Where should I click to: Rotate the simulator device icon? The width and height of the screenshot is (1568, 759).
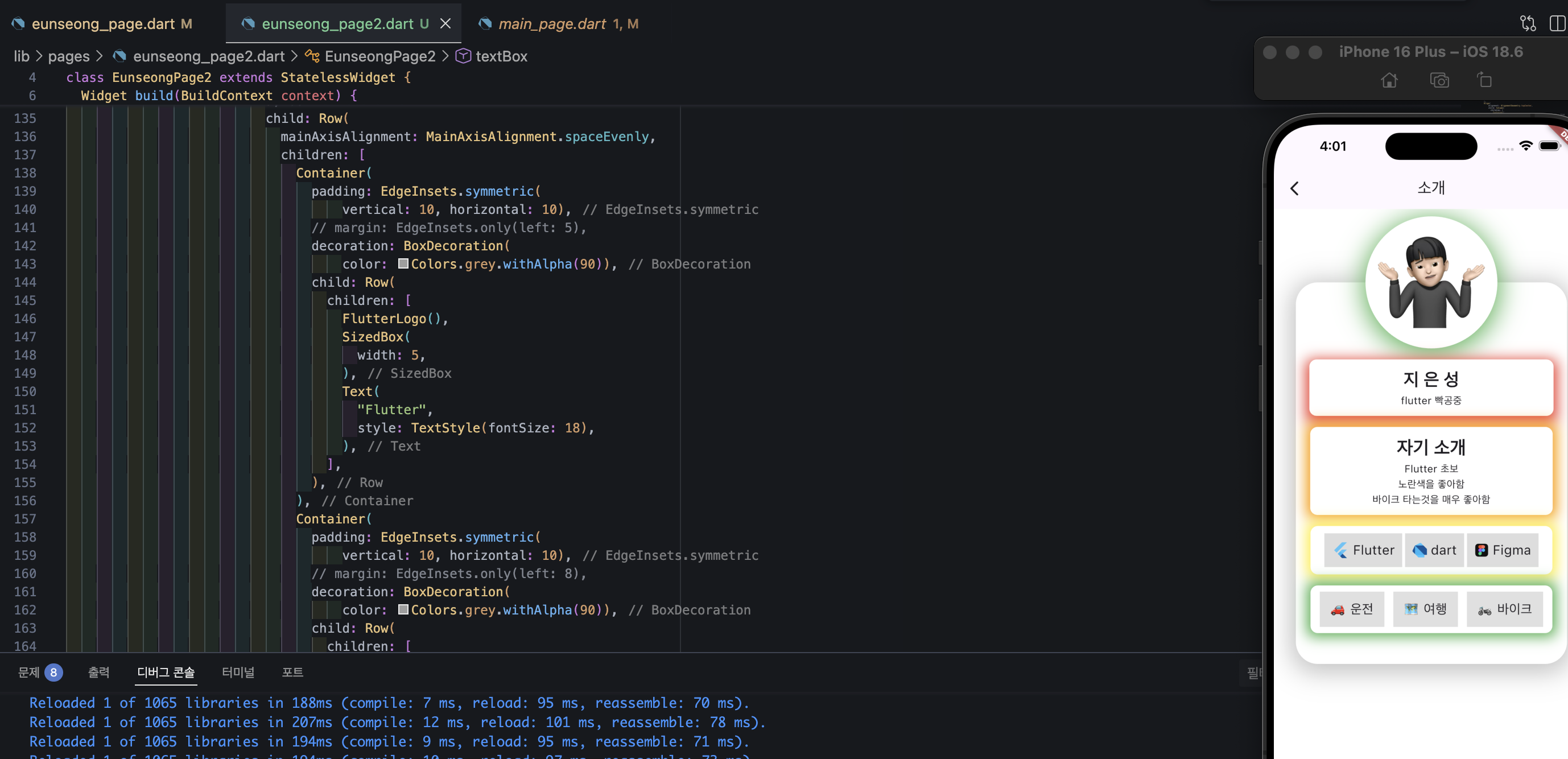[1484, 80]
